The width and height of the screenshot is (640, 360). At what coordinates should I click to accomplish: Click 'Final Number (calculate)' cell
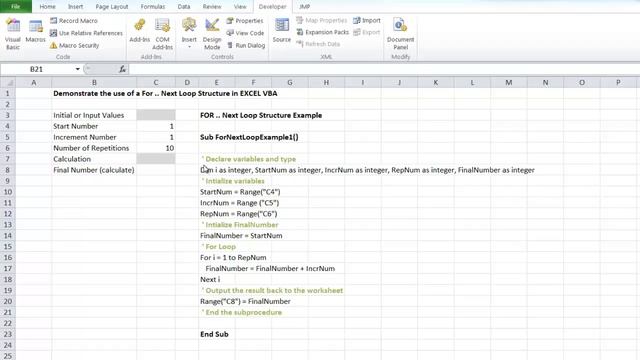coord(94,170)
